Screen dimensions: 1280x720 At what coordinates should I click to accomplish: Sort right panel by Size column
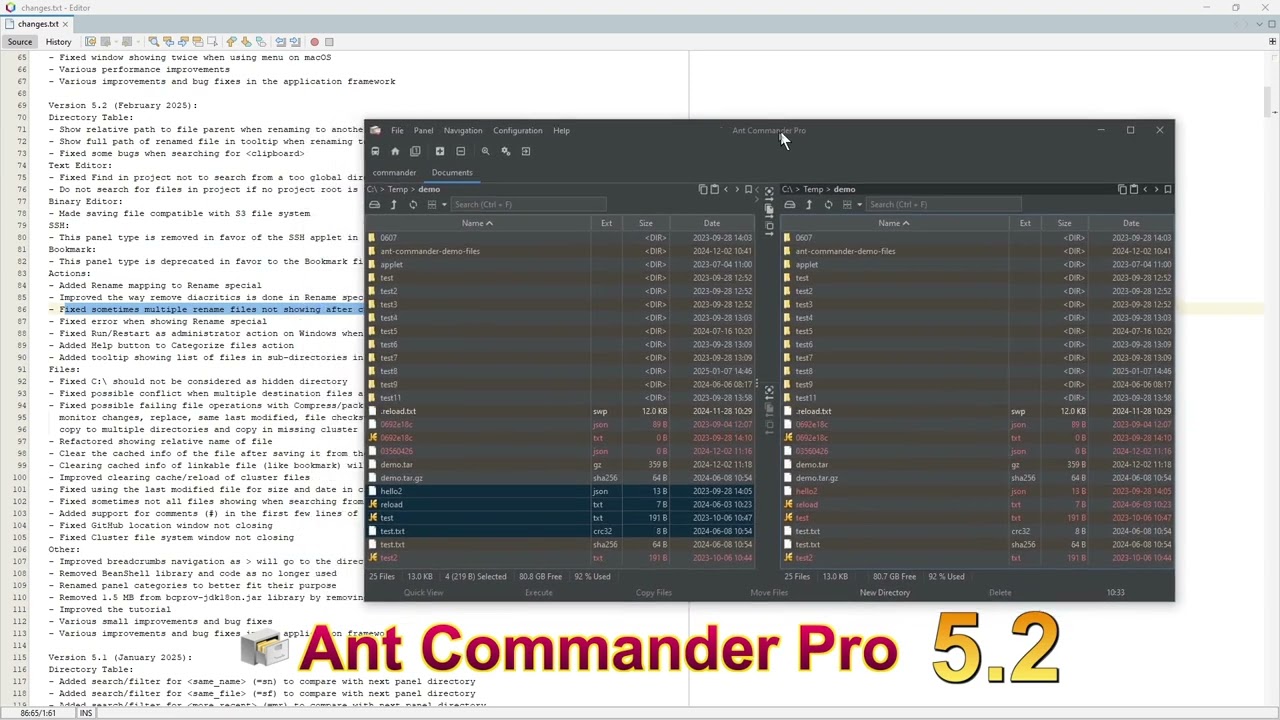coord(1064,223)
